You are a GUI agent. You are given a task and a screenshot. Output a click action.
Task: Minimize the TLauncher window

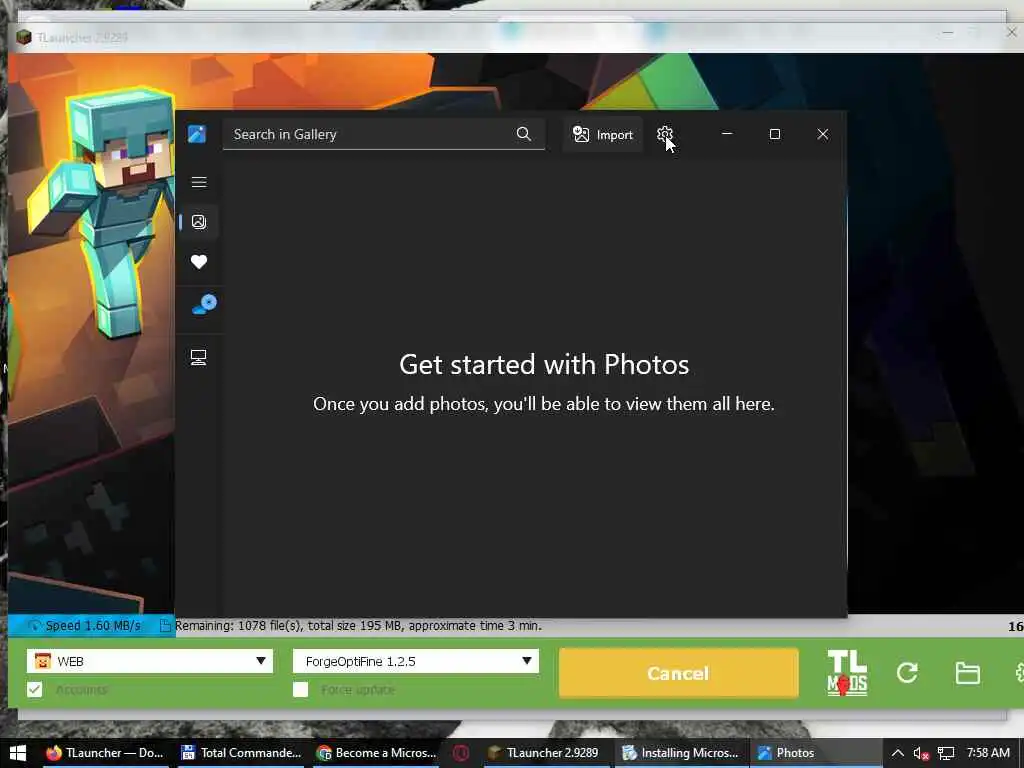pyautogui.click(x=948, y=32)
